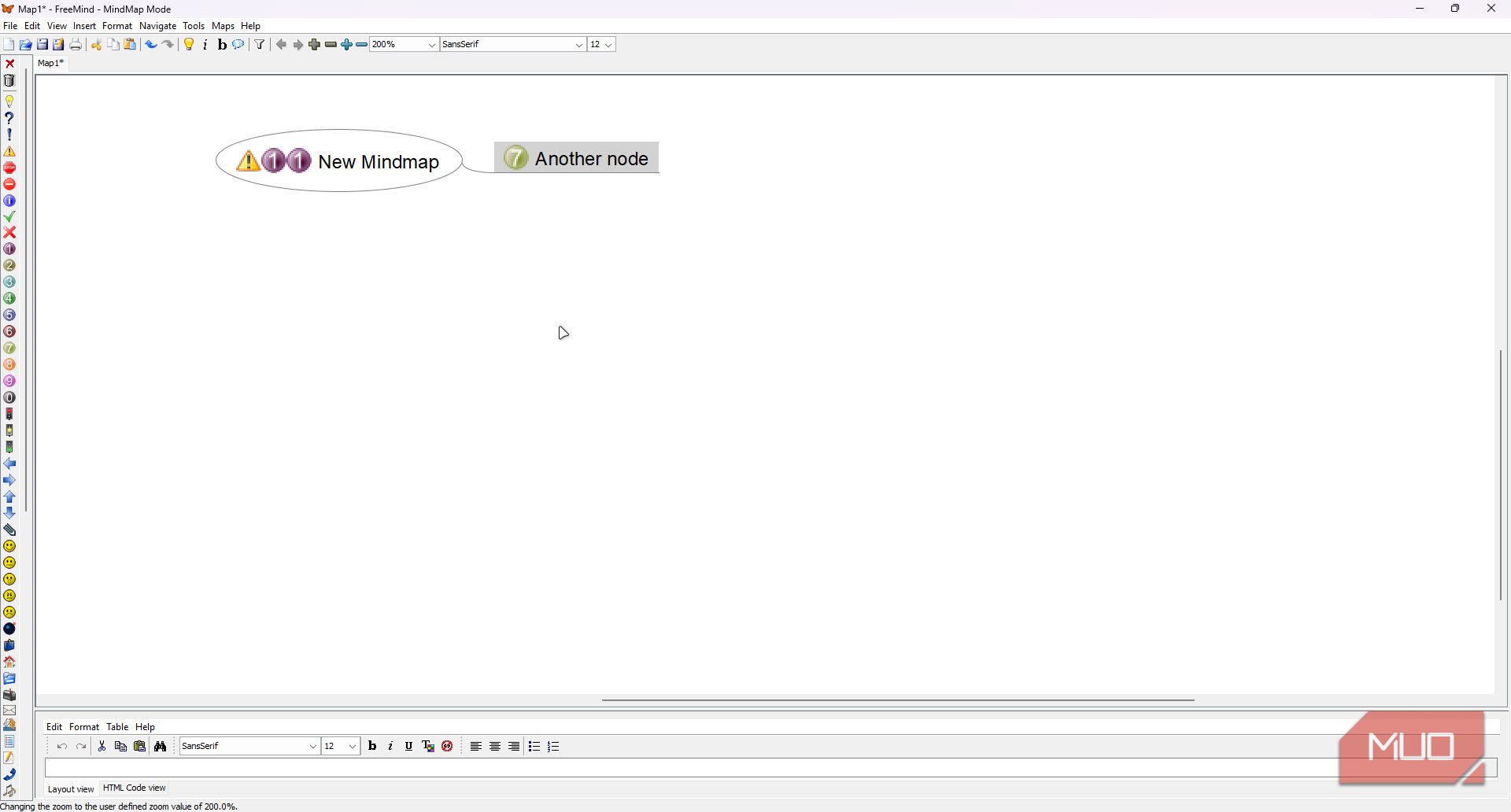Add the STOP sign icon to node
Image resolution: width=1511 pixels, height=812 pixels.
click(x=9, y=168)
